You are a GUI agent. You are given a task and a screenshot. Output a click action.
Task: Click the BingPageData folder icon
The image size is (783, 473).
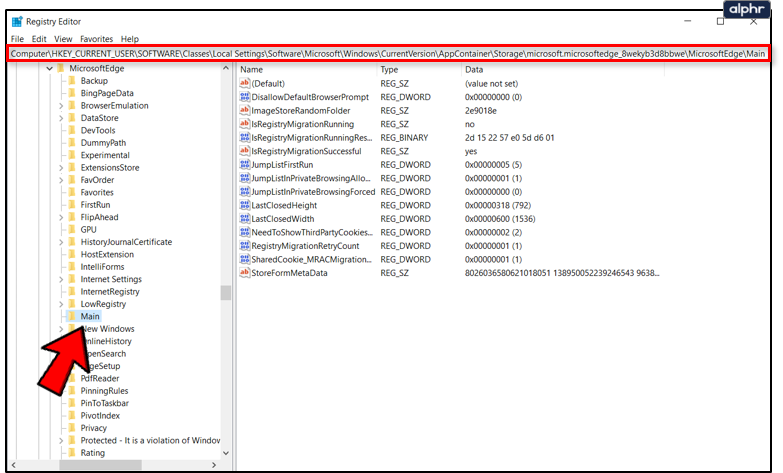(72, 93)
